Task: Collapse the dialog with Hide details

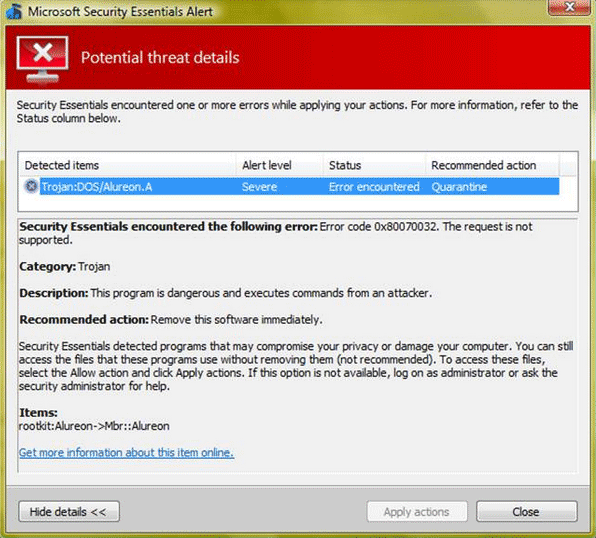Action: pos(69,512)
